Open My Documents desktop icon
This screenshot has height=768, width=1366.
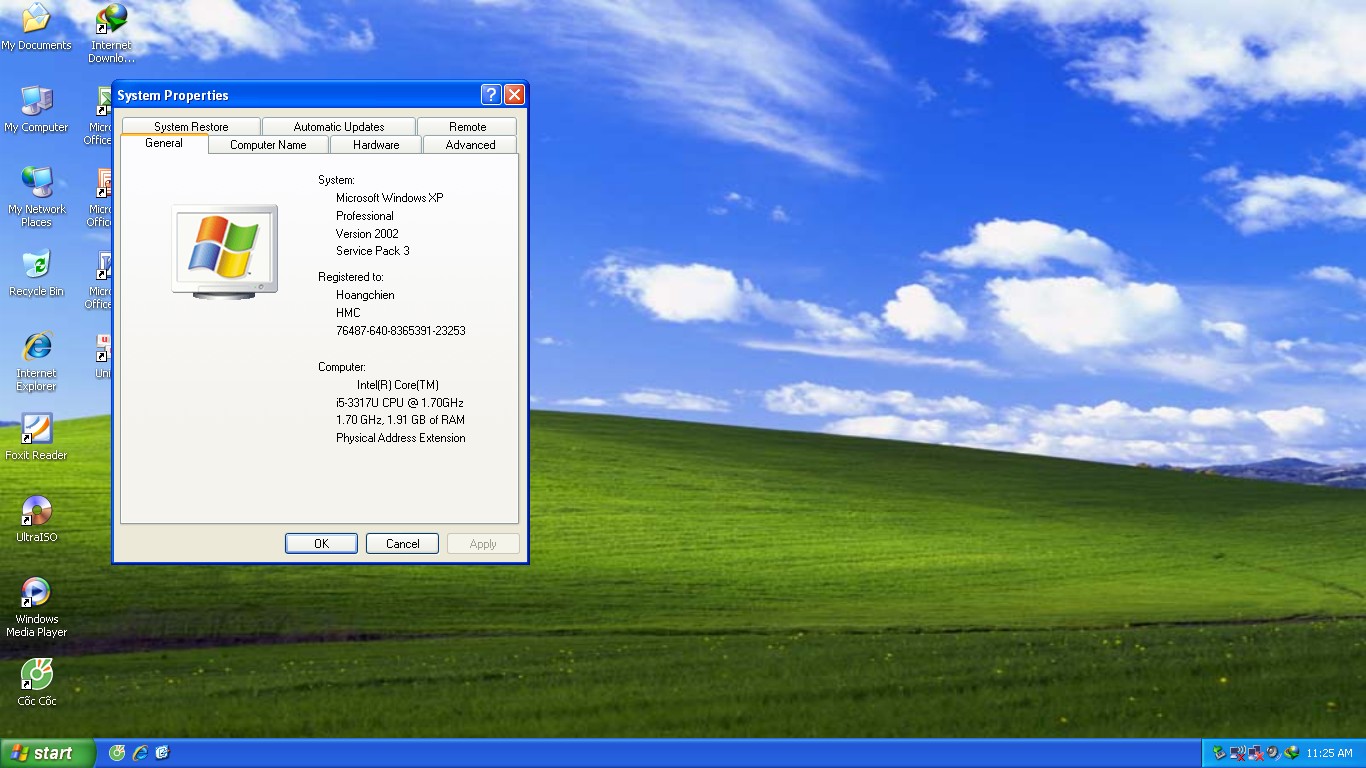coord(36,27)
